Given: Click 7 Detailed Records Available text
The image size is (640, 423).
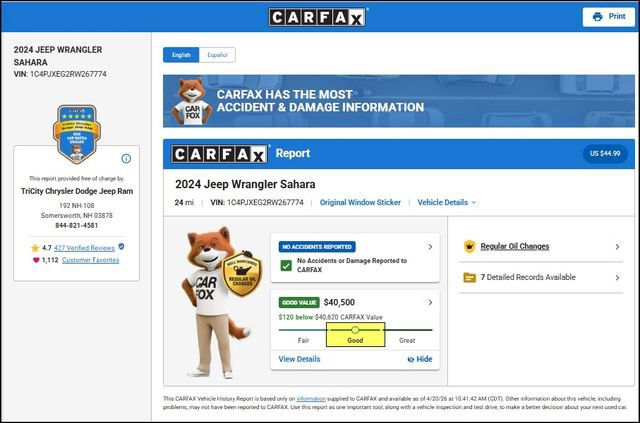Looking at the screenshot, I should [x=528, y=277].
